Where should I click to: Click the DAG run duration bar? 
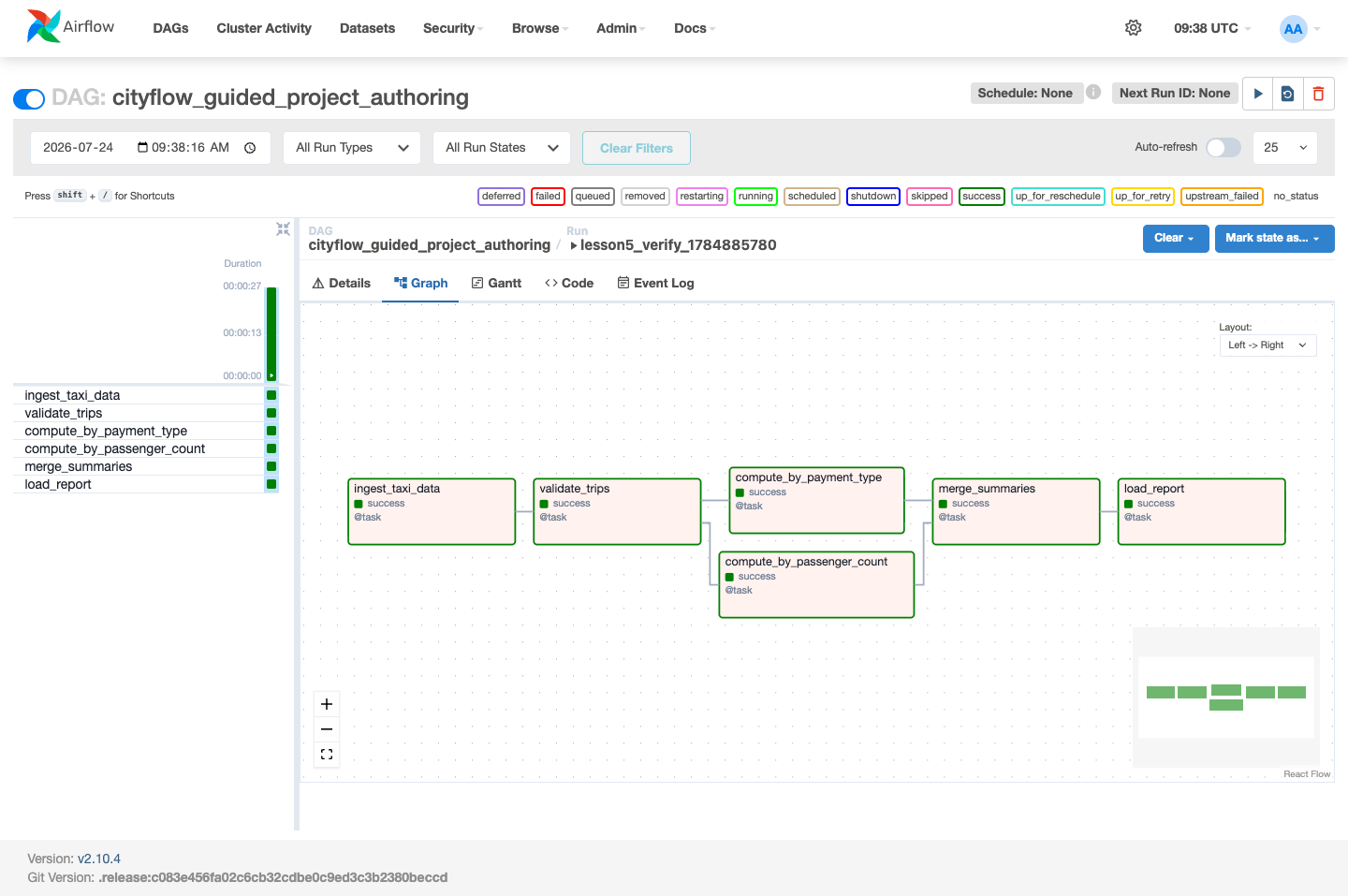[x=271, y=333]
